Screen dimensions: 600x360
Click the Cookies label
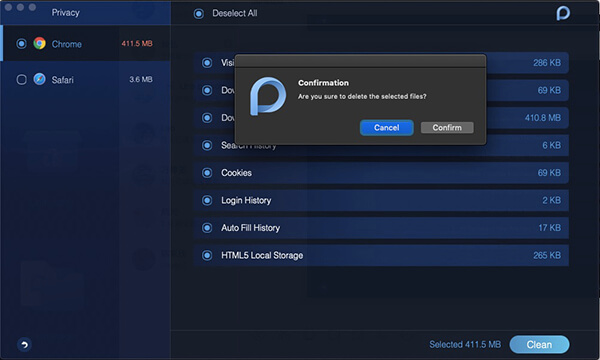point(236,173)
